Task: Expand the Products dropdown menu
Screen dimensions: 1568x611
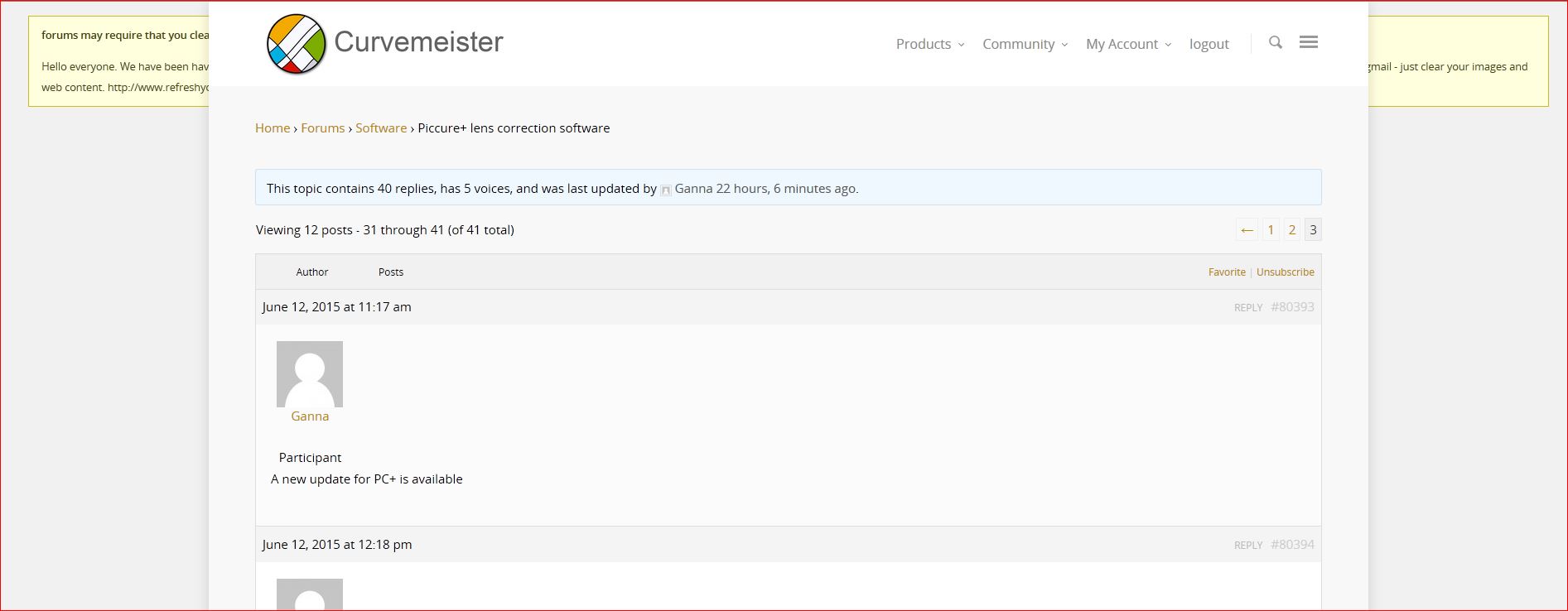Action: click(930, 44)
